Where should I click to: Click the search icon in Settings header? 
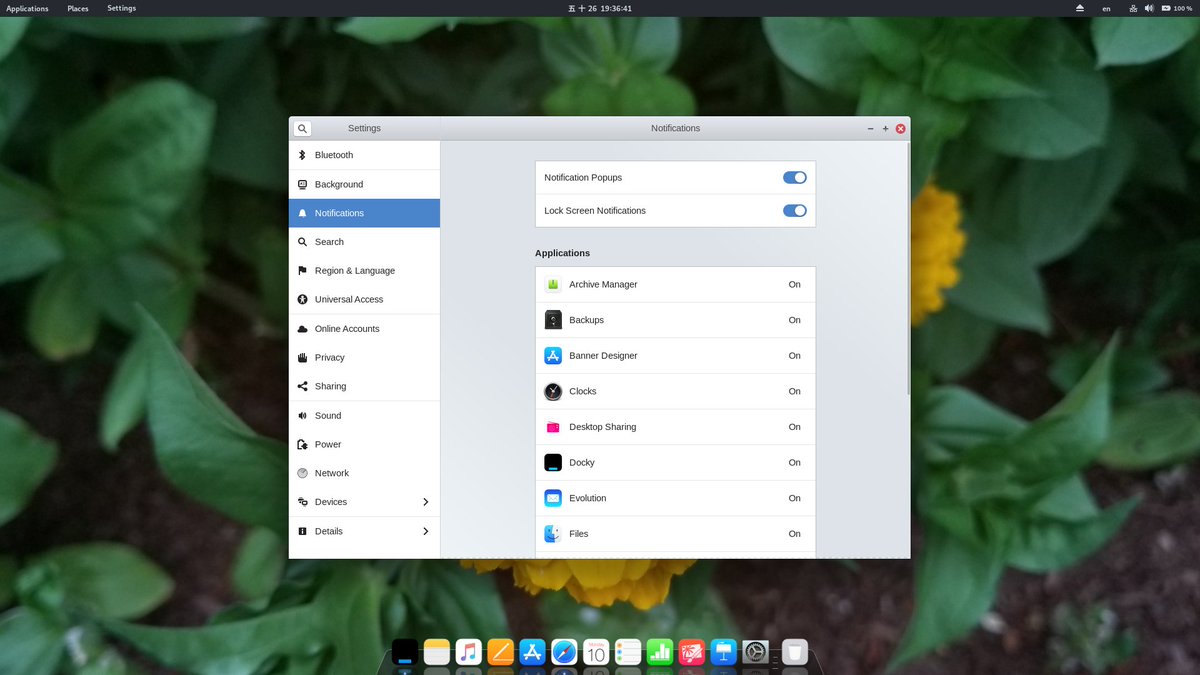pyautogui.click(x=302, y=128)
